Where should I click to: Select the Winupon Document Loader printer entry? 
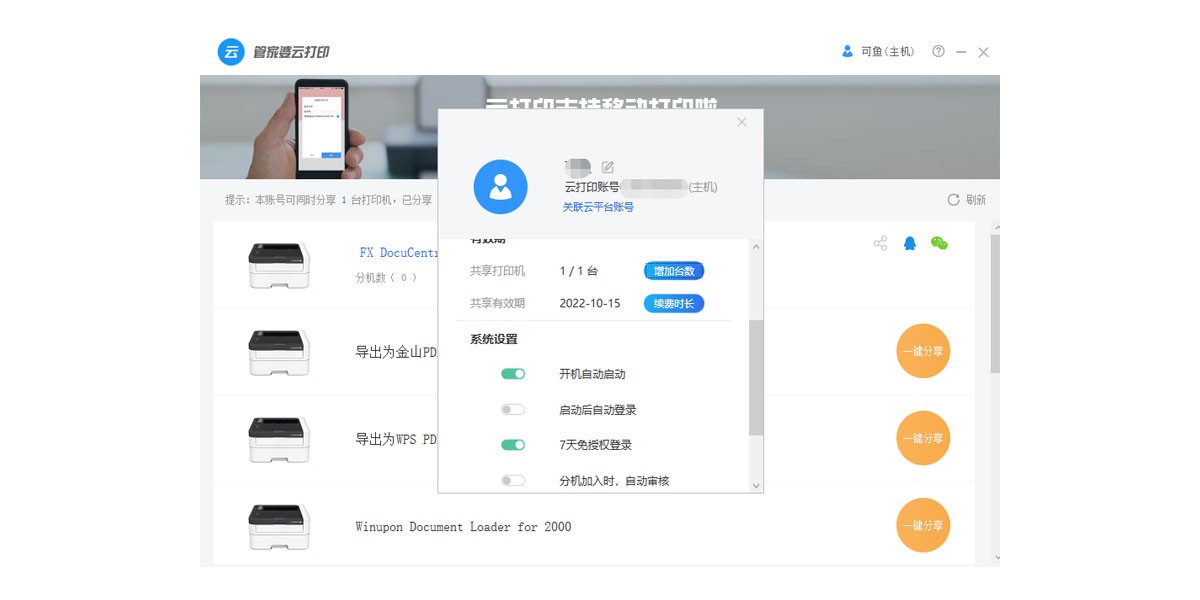click(463, 527)
